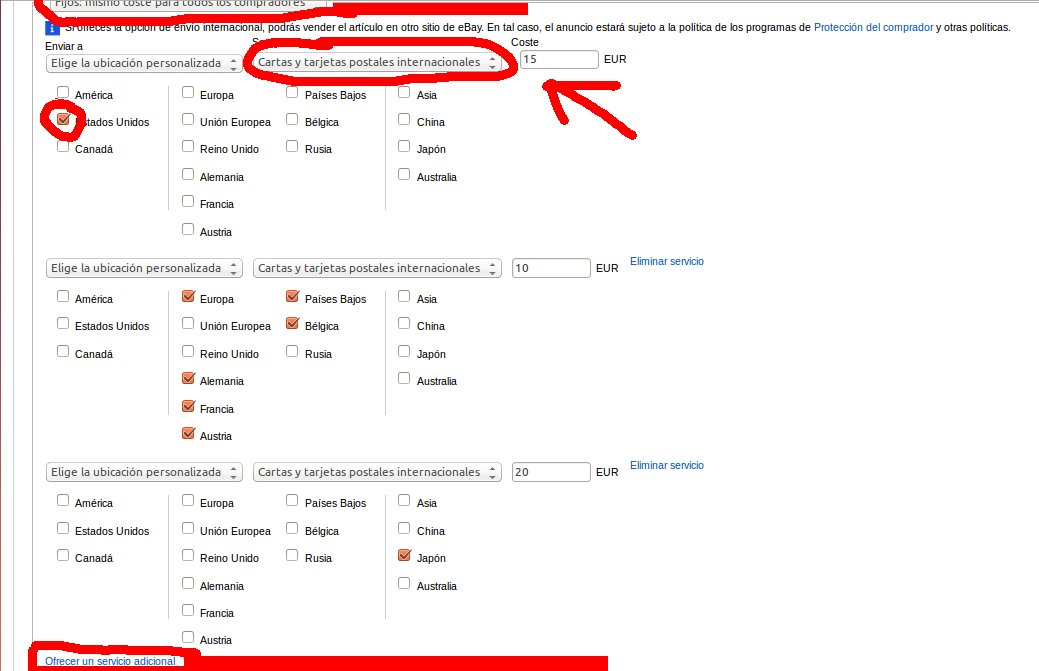Focus the cost field containing 20
Viewport: 1039px width, 671px height.
(551, 472)
